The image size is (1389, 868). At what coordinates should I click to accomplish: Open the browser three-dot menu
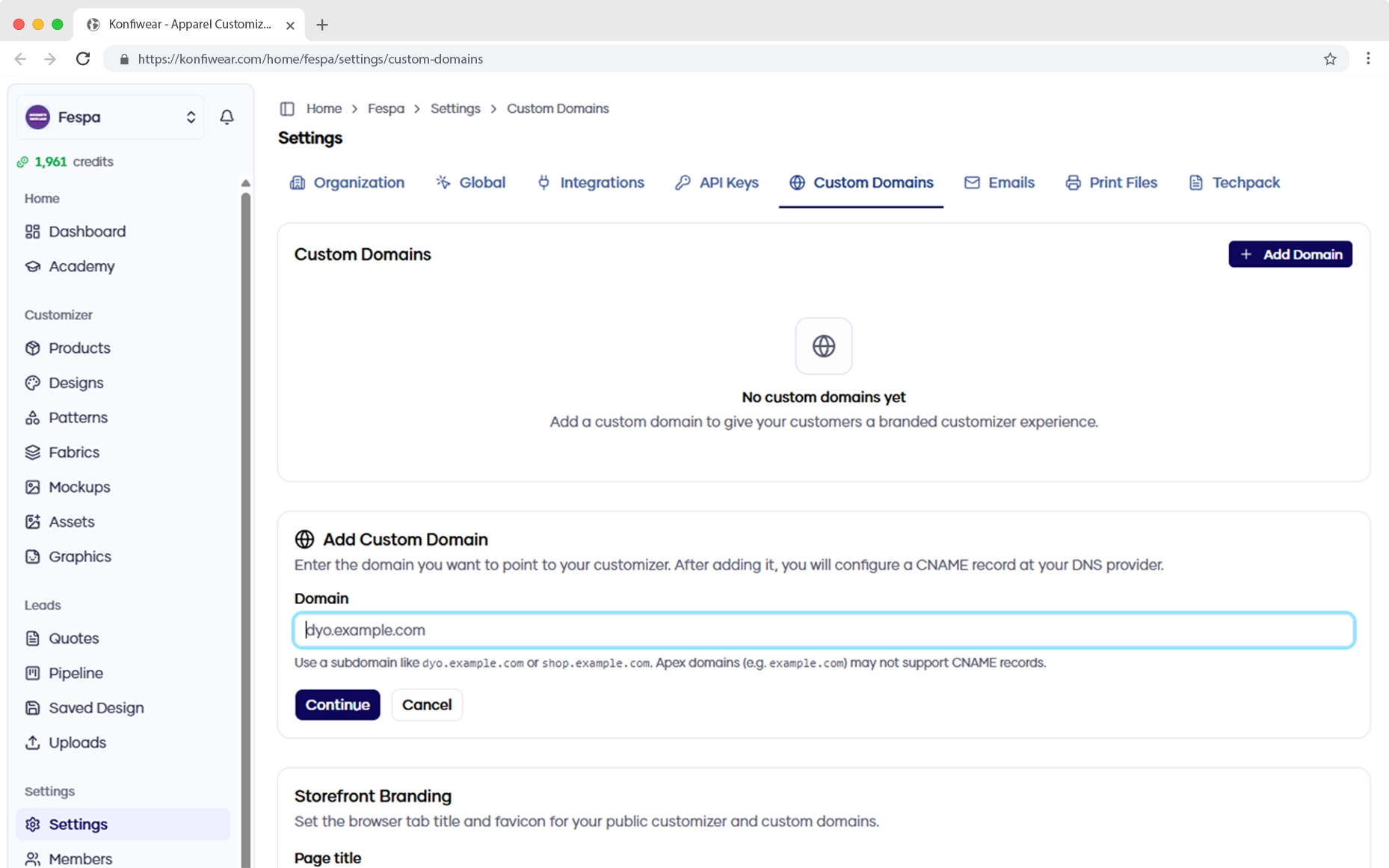tap(1368, 59)
